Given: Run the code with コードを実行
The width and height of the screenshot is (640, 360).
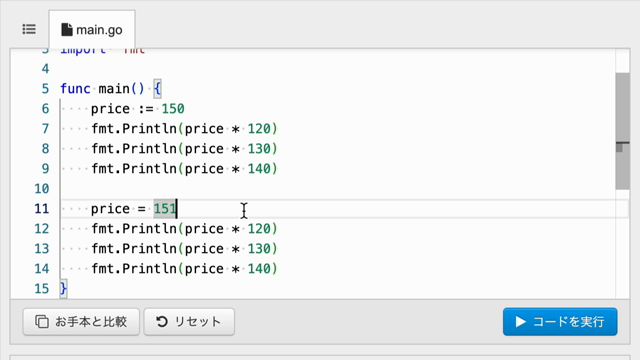Looking at the screenshot, I should (560, 322).
